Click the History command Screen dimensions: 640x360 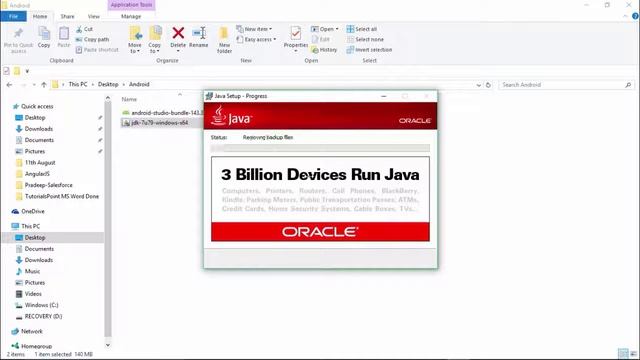pyautogui.click(x=324, y=50)
